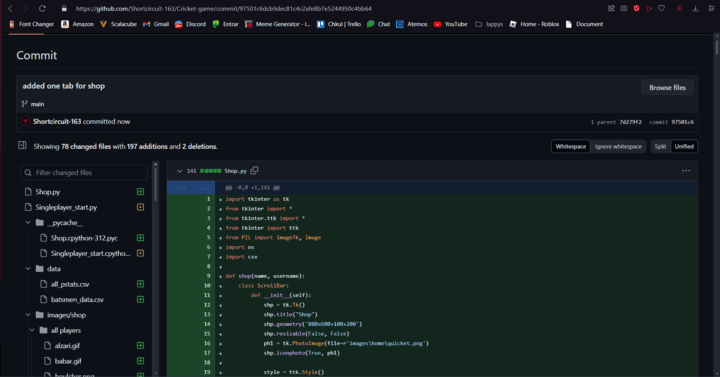Open the Amazon bookmark
Viewport: 720px width, 377px height.
point(78,24)
